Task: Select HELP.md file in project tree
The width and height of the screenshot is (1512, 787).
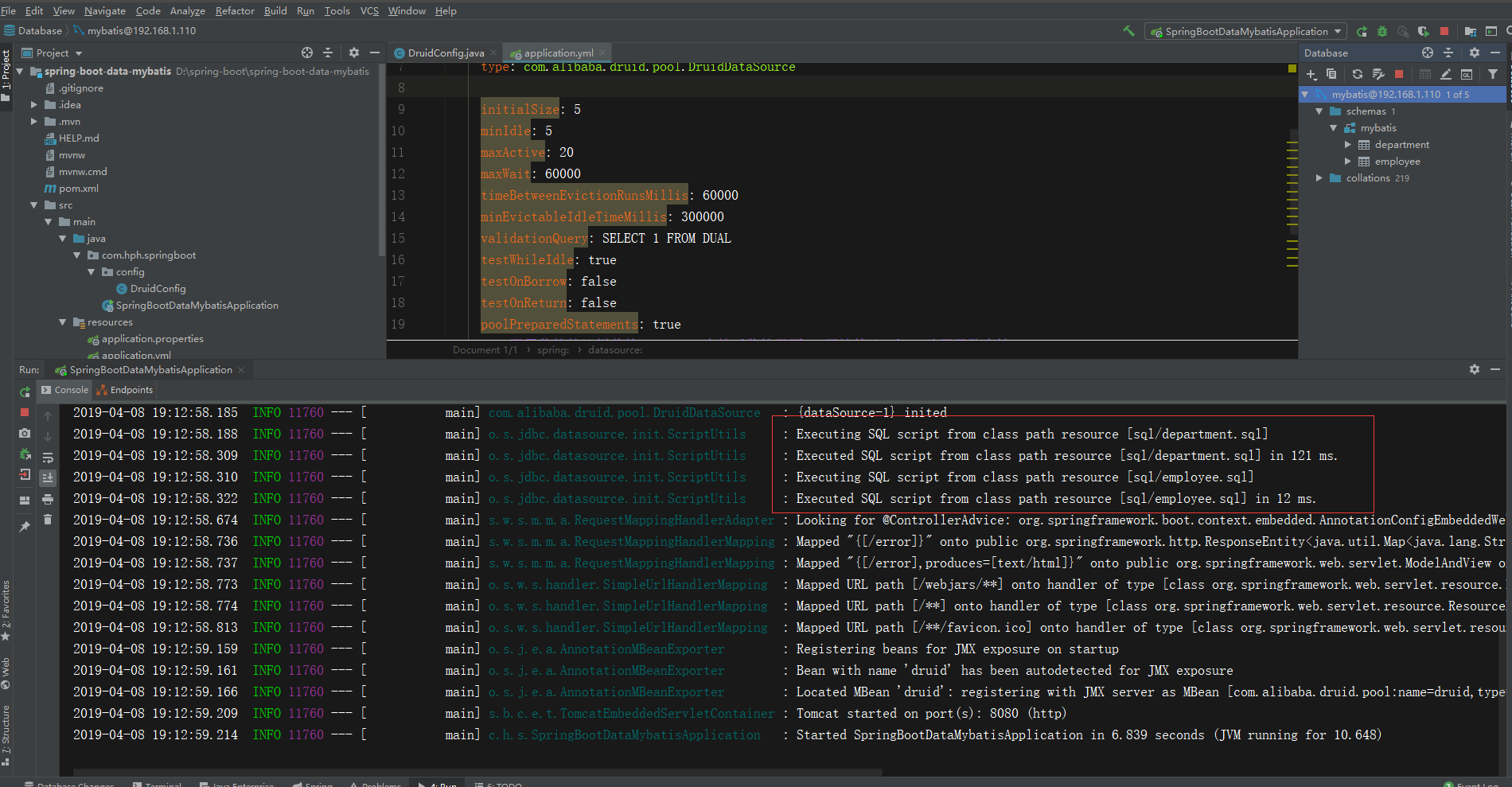Action: coord(79,138)
